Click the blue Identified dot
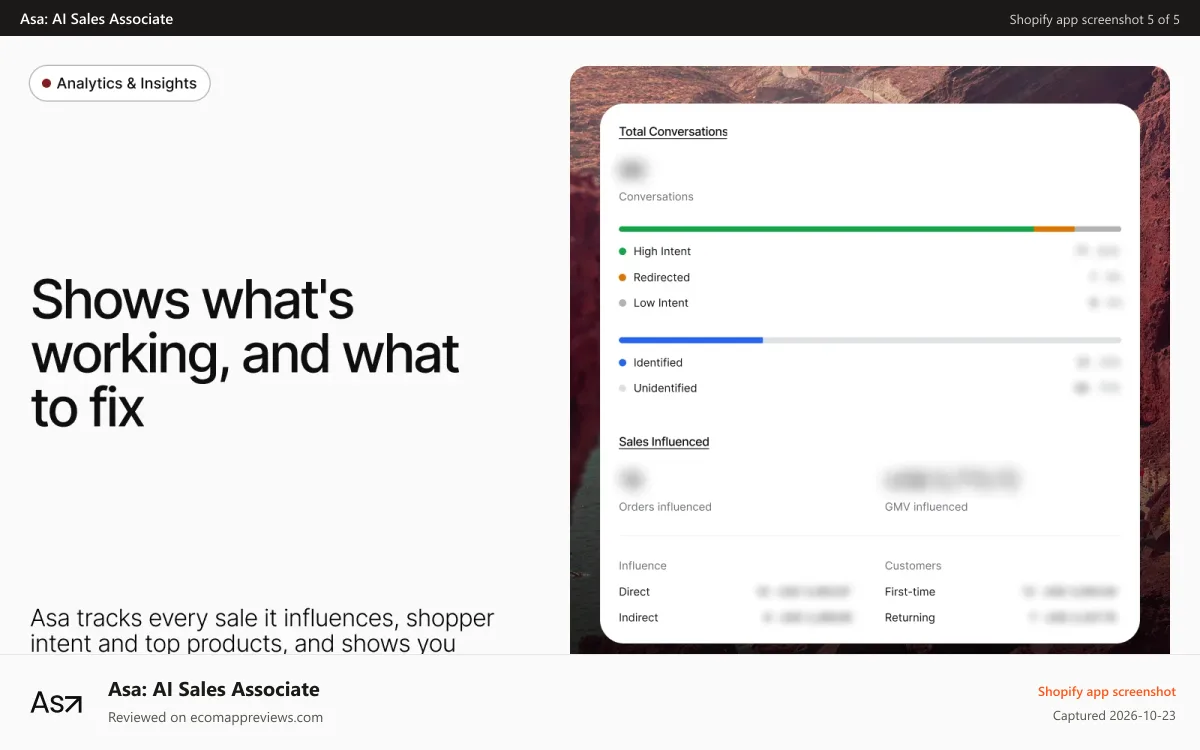 click(x=622, y=362)
